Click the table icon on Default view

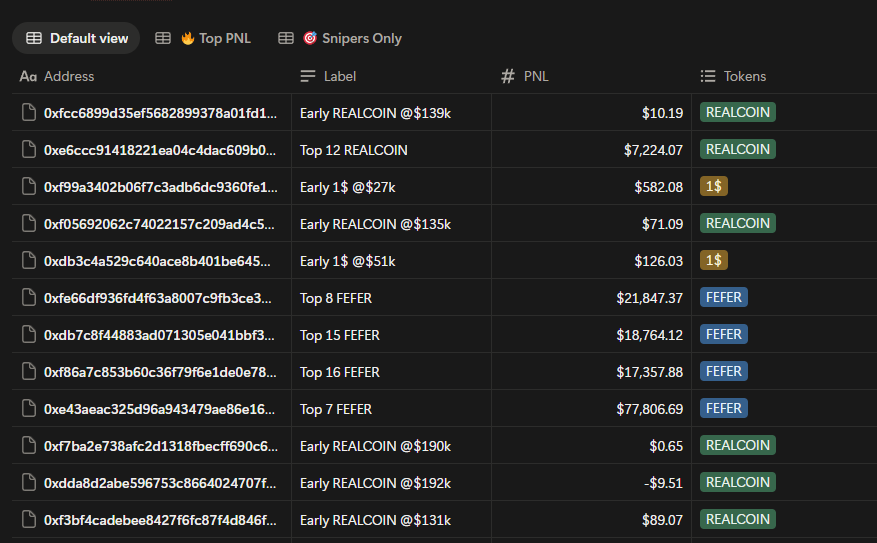tap(34, 38)
